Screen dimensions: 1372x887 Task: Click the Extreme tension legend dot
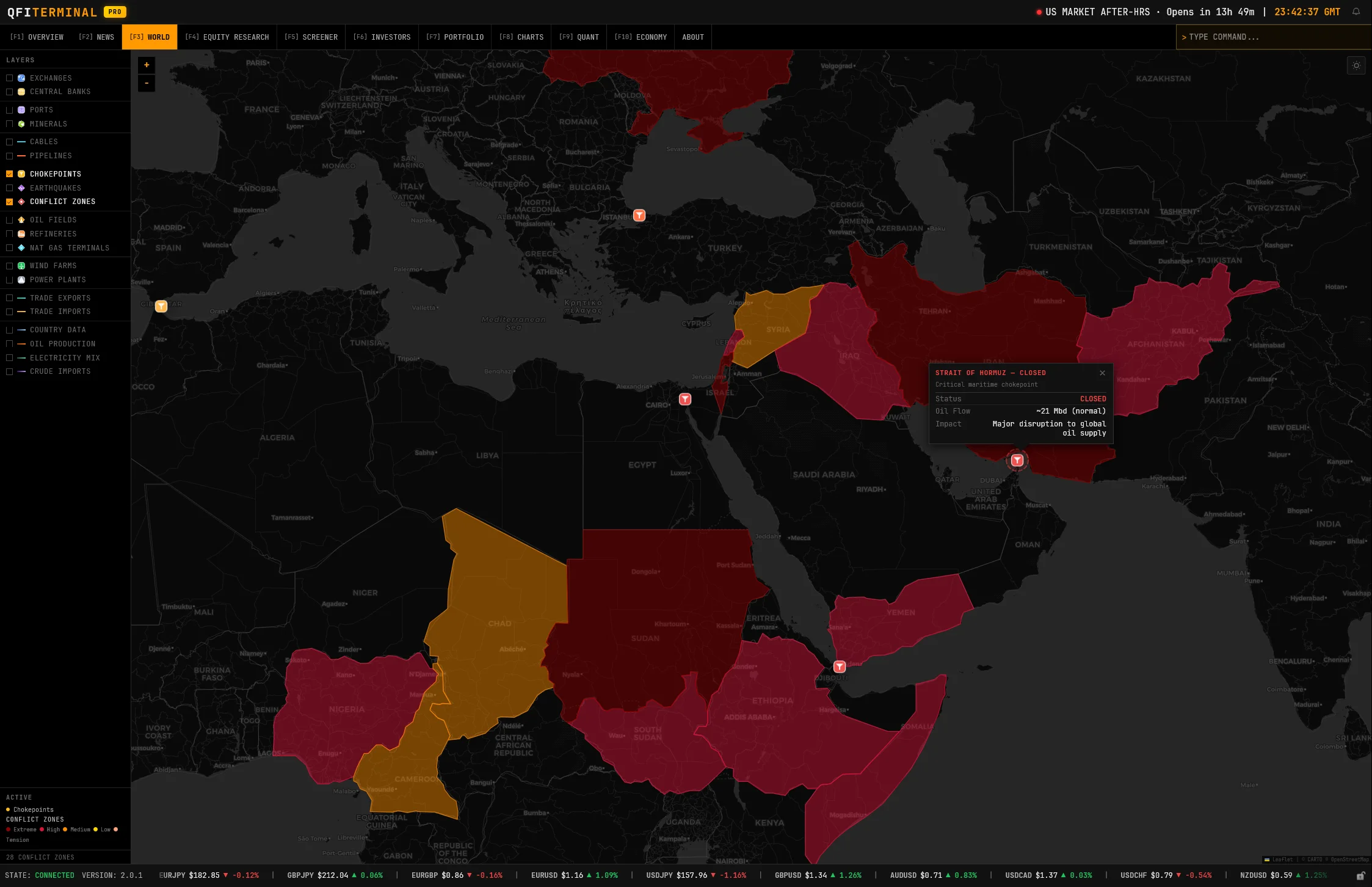[x=9, y=830]
